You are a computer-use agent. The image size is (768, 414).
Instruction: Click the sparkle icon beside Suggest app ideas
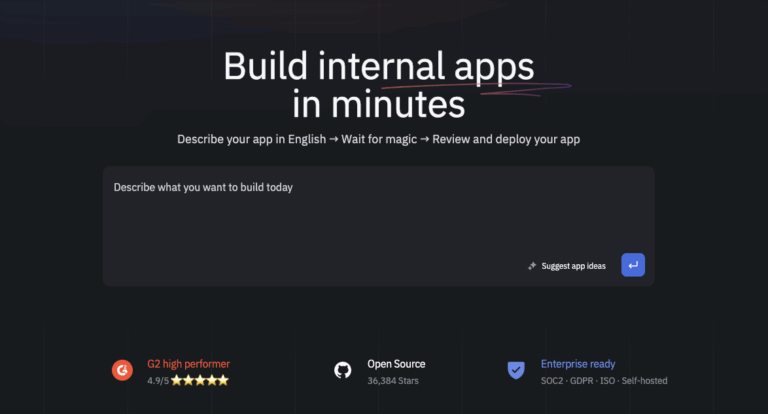pyautogui.click(x=532, y=266)
